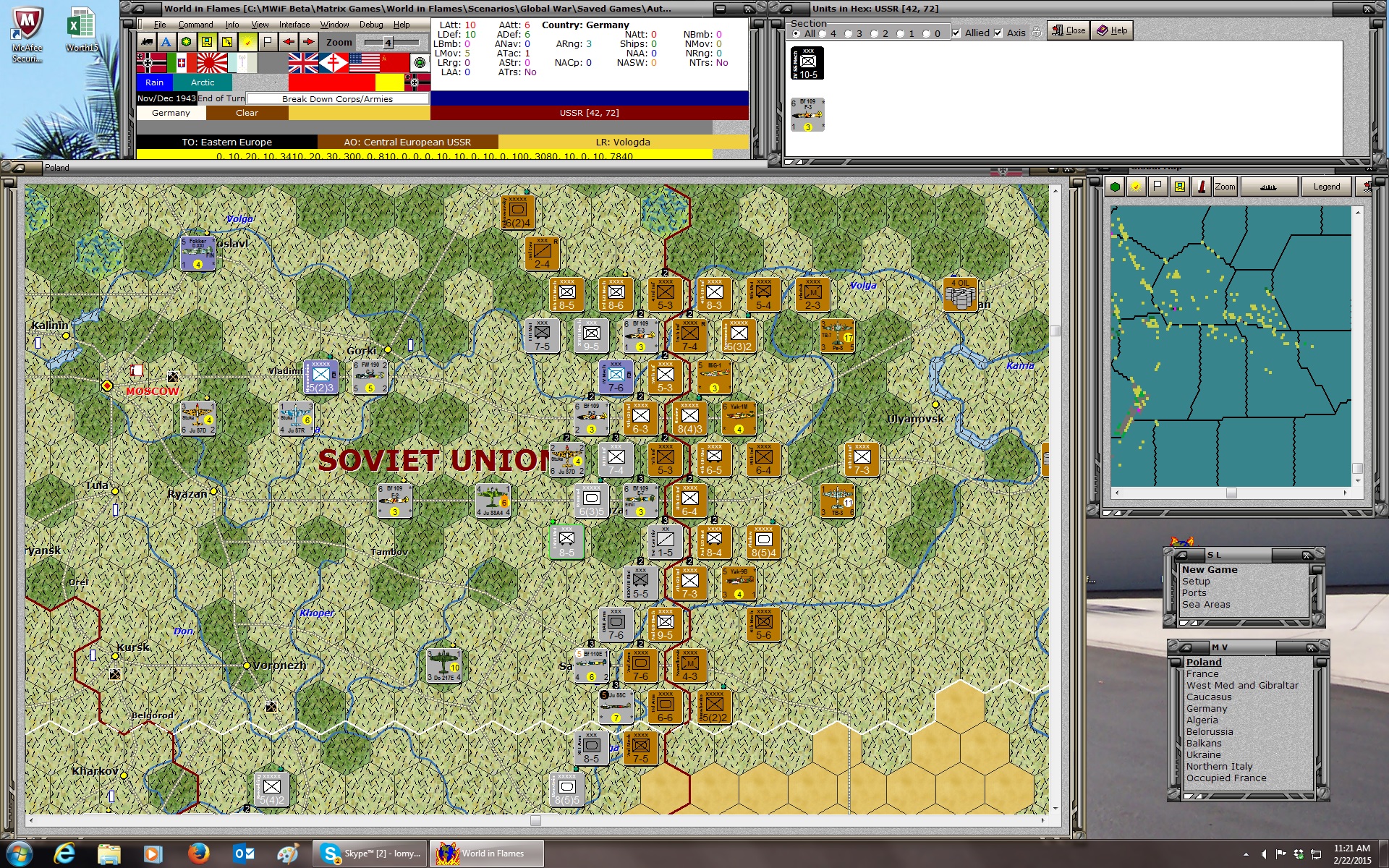Screen dimensions: 1389x868
Task: Click the blue letter A toolbar icon
Action: tap(166, 42)
